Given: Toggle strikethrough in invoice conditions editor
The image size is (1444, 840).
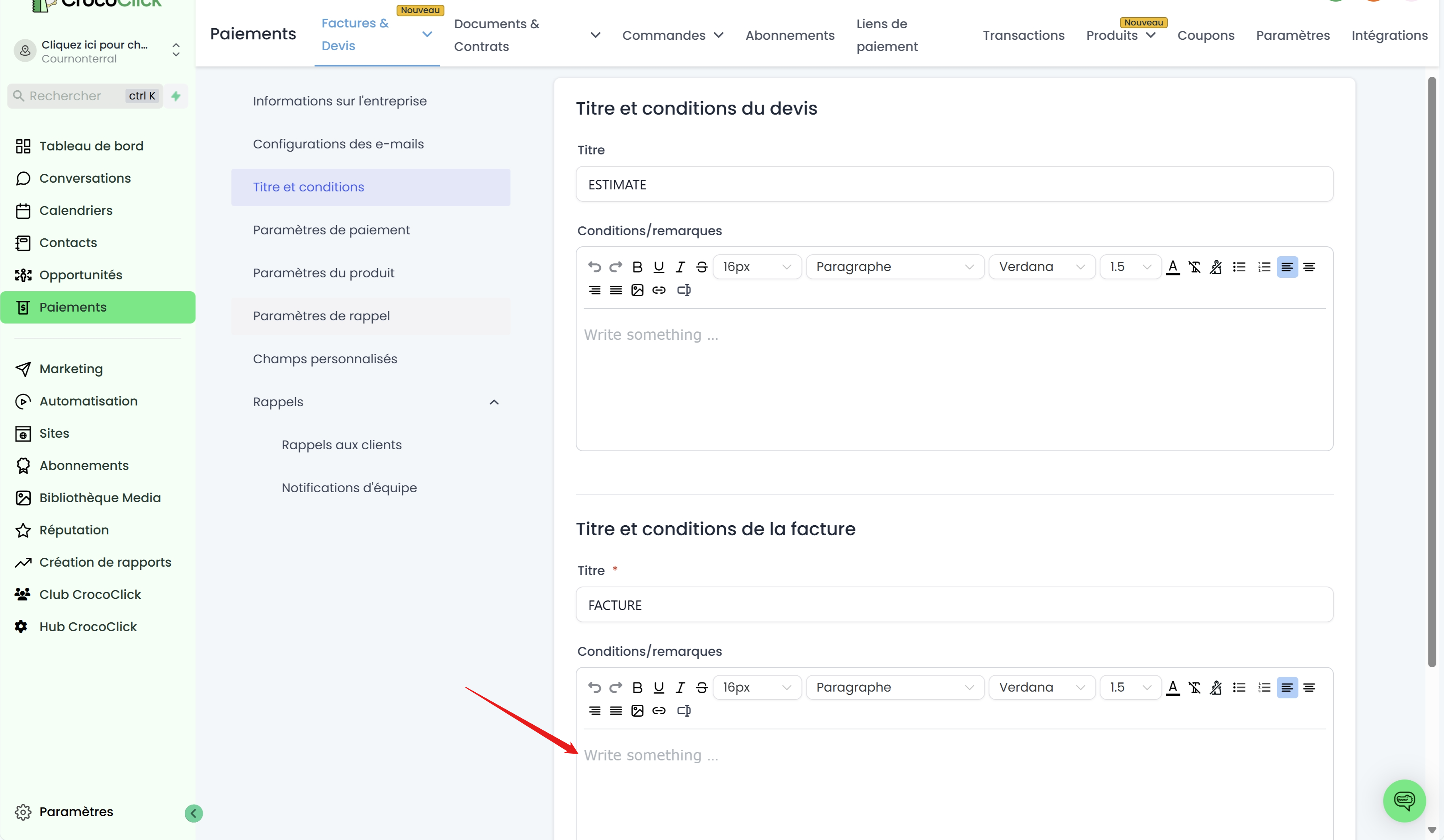Looking at the screenshot, I should click(x=701, y=687).
